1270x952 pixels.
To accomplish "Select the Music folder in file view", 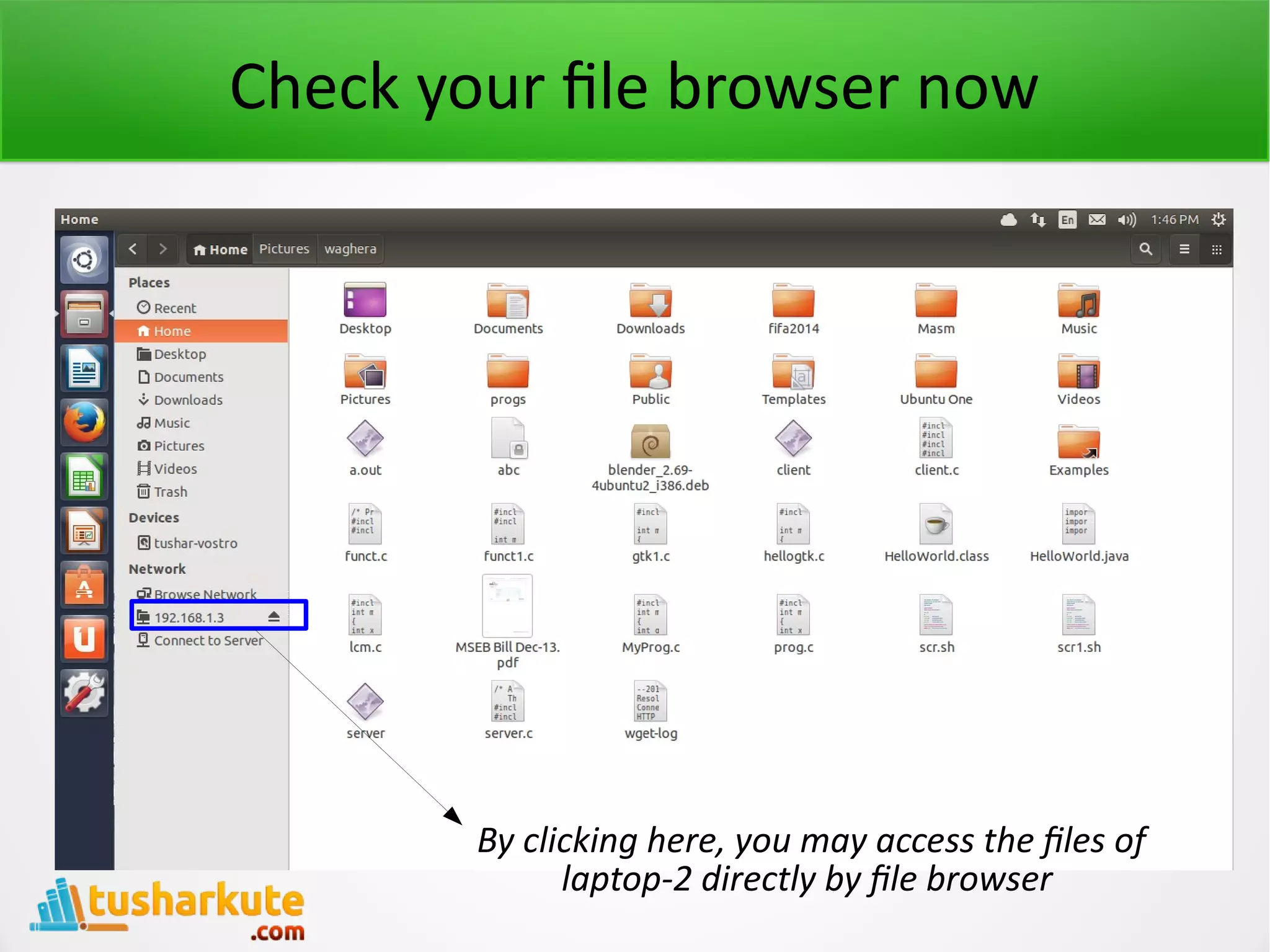I will (1078, 309).
